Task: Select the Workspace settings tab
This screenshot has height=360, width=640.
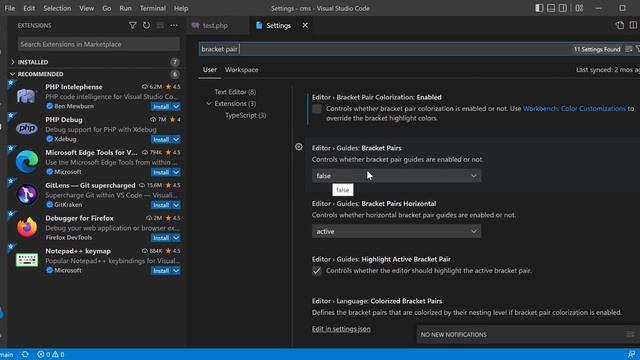Action: pyautogui.click(x=242, y=70)
